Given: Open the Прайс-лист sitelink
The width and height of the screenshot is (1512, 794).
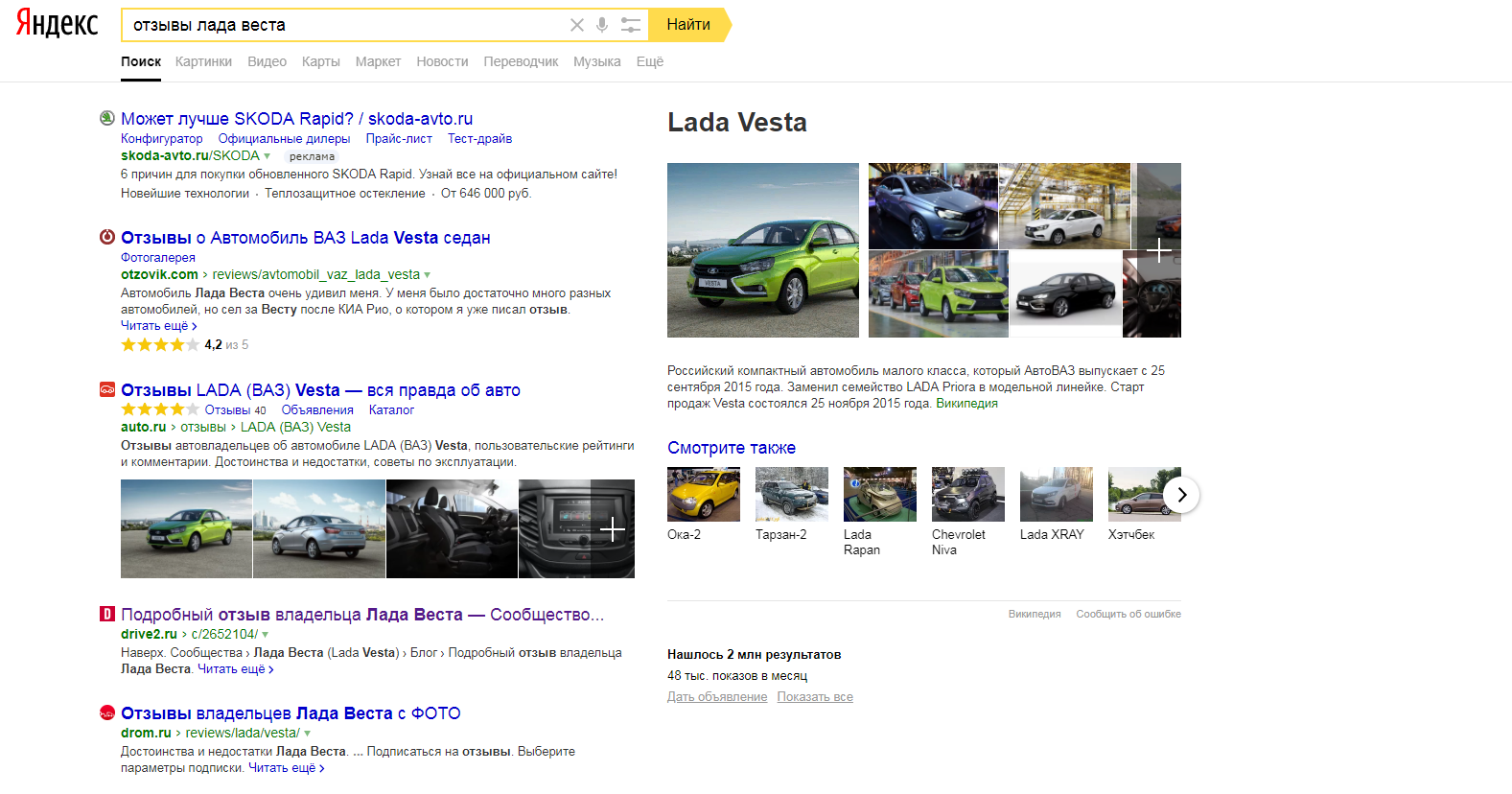Looking at the screenshot, I should (x=399, y=138).
